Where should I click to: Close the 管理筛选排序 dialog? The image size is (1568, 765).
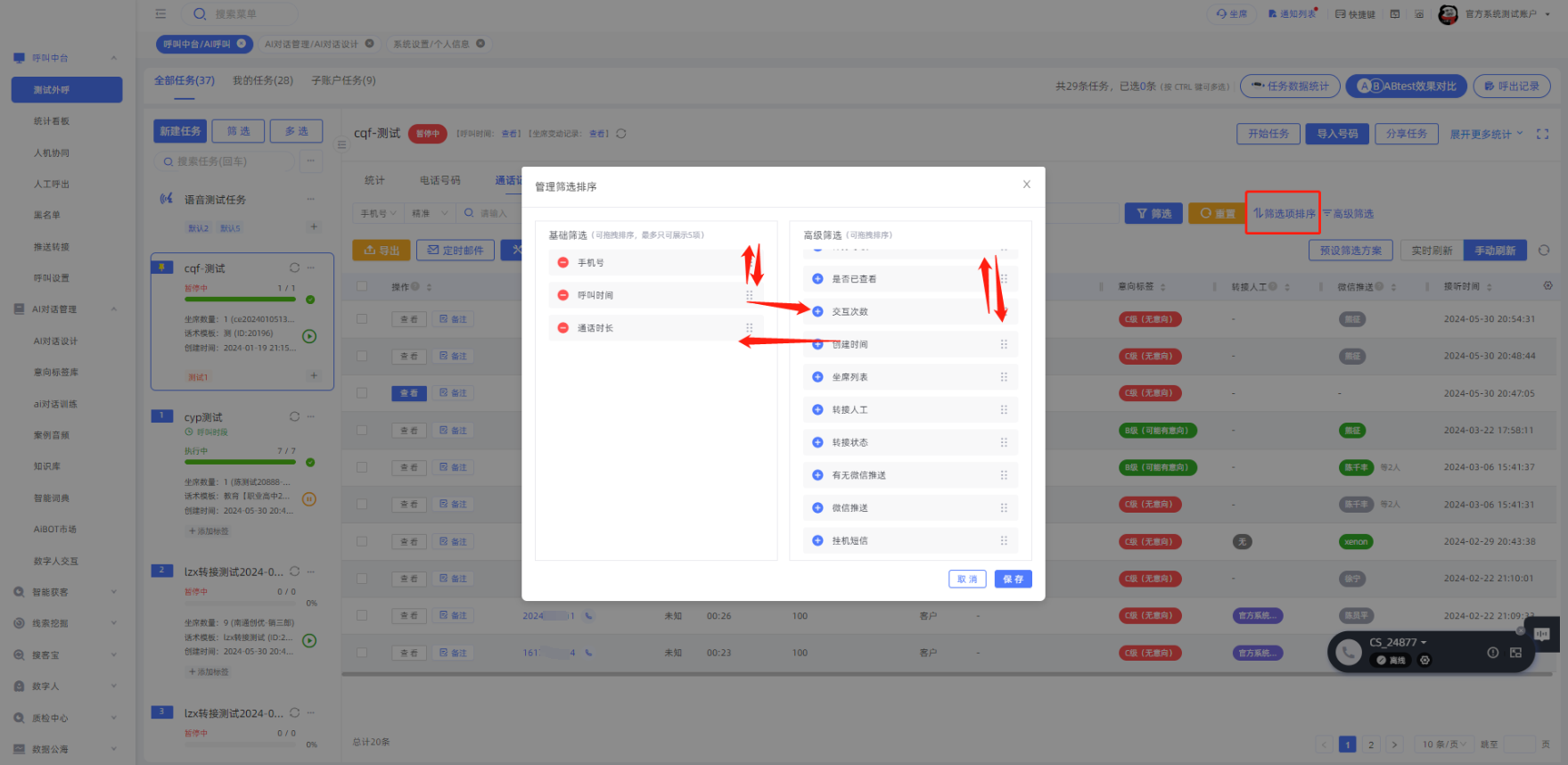pos(1026,185)
